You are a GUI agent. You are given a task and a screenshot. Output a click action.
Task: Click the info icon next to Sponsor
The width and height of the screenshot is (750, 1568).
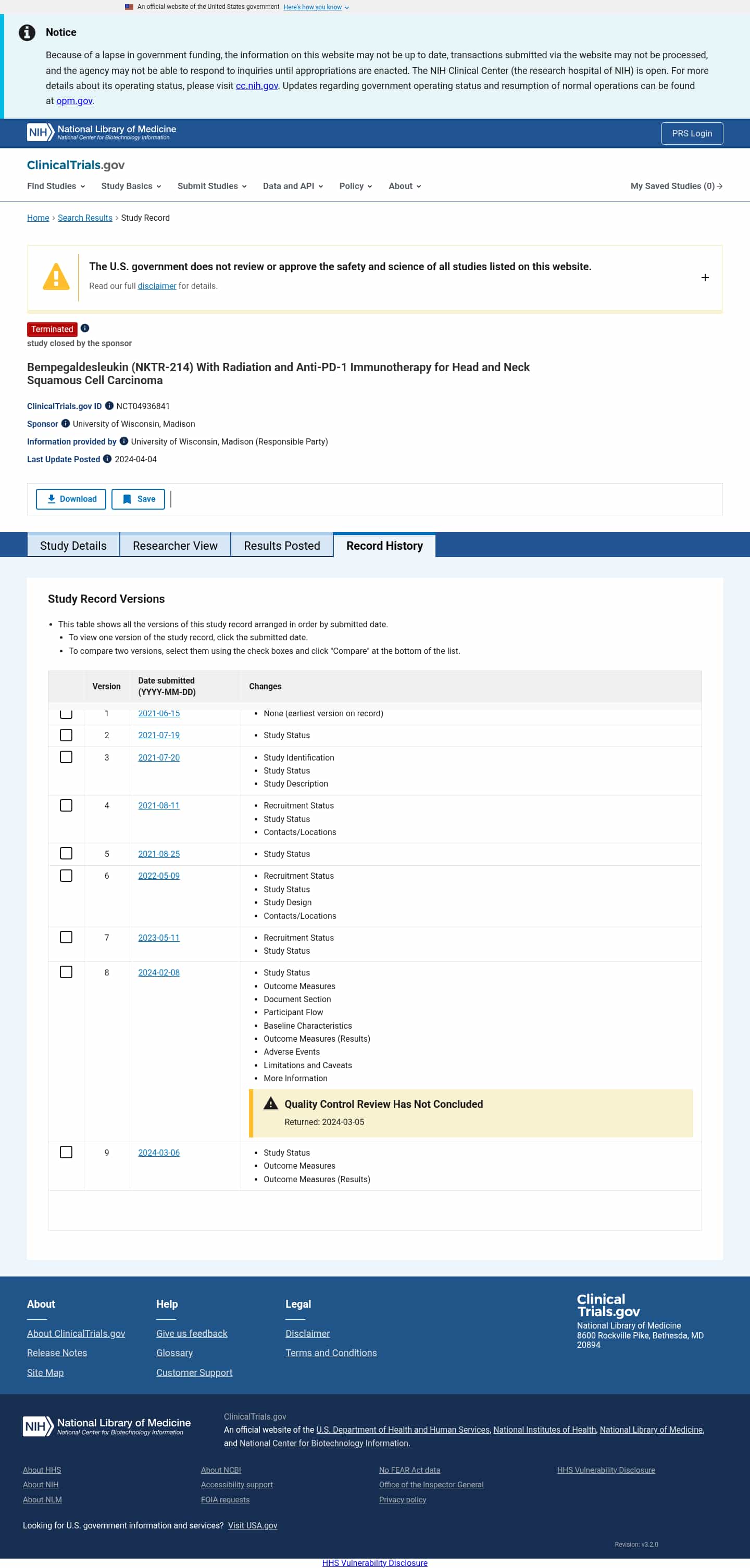65,423
